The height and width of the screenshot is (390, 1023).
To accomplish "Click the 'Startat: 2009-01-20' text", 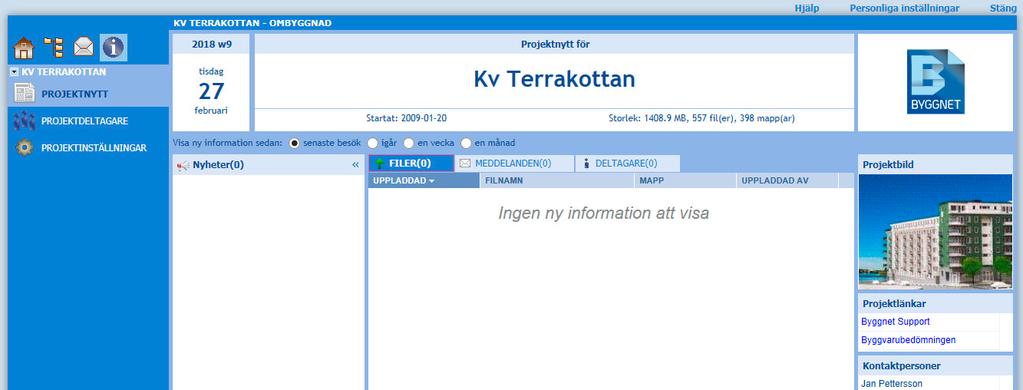I will (x=407, y=119).
